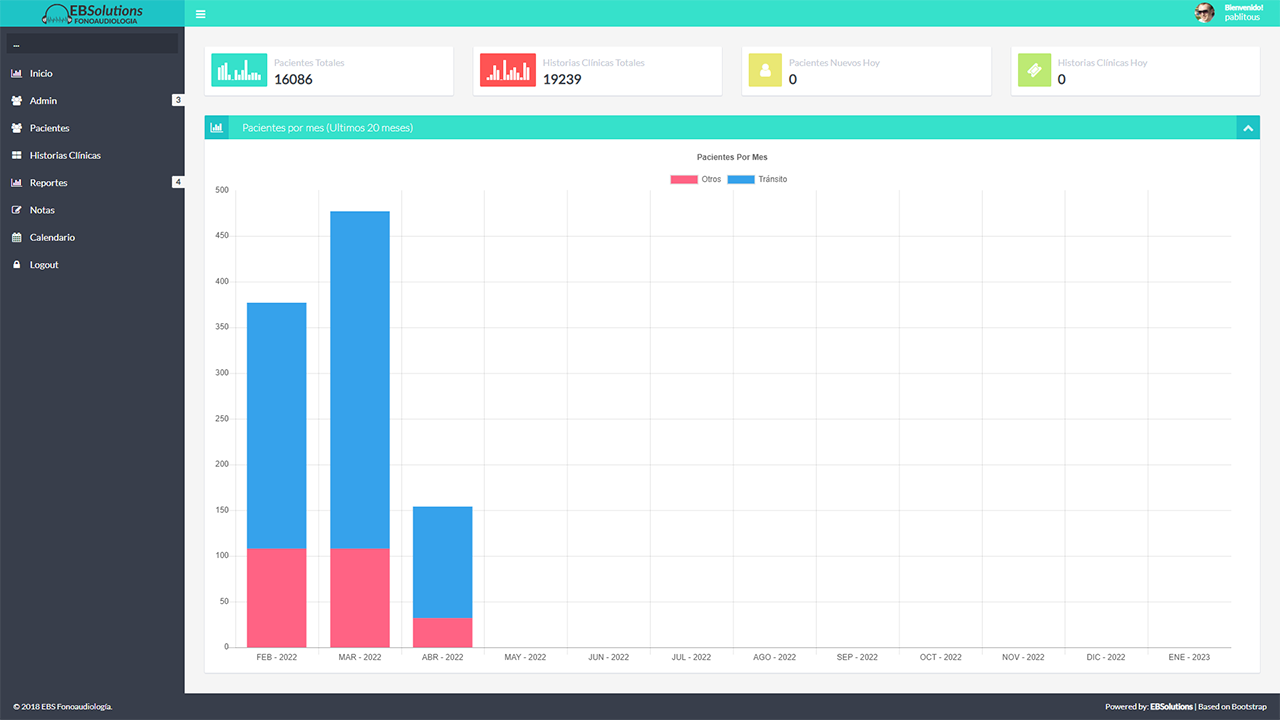The image size is (1280, 720).
Task: Expand the Admin sidebar menu
Action: pos(44,101)
